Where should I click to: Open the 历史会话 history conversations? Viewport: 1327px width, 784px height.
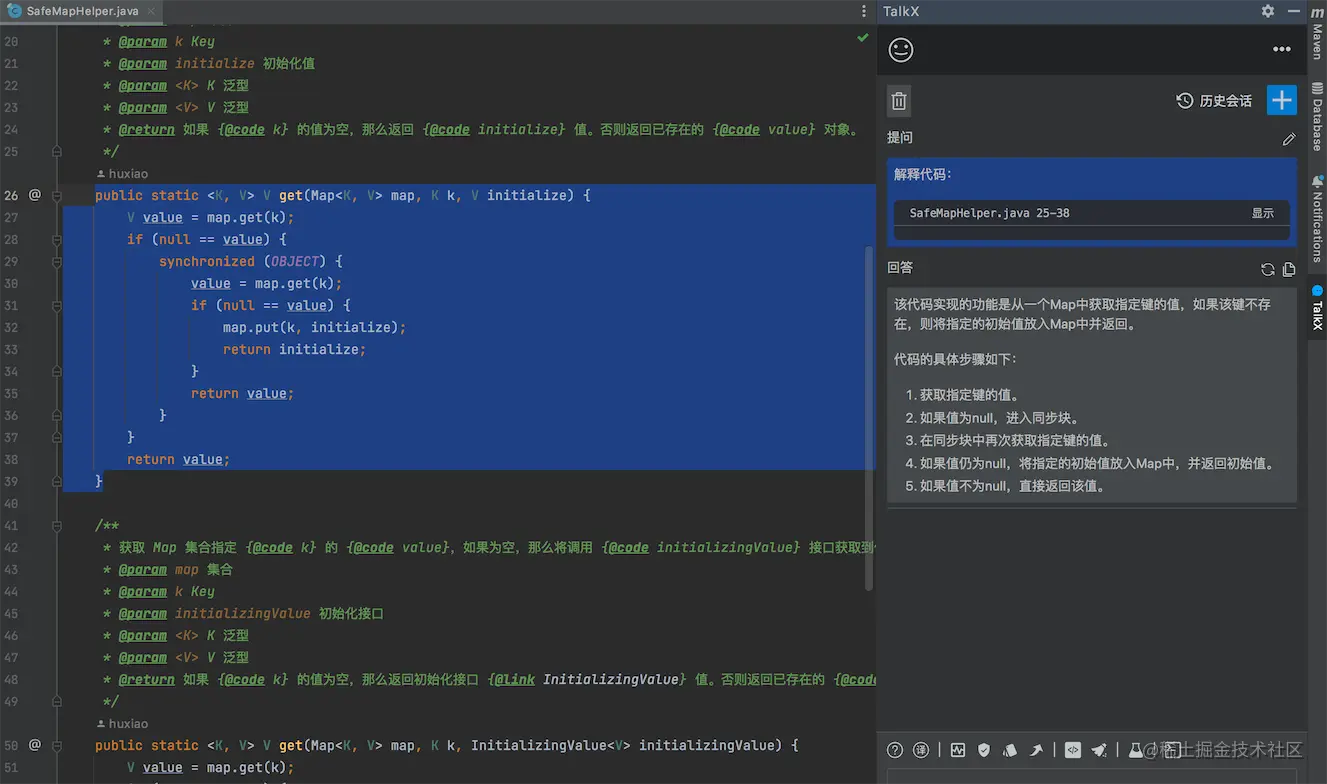click(x=1226, y=101)
